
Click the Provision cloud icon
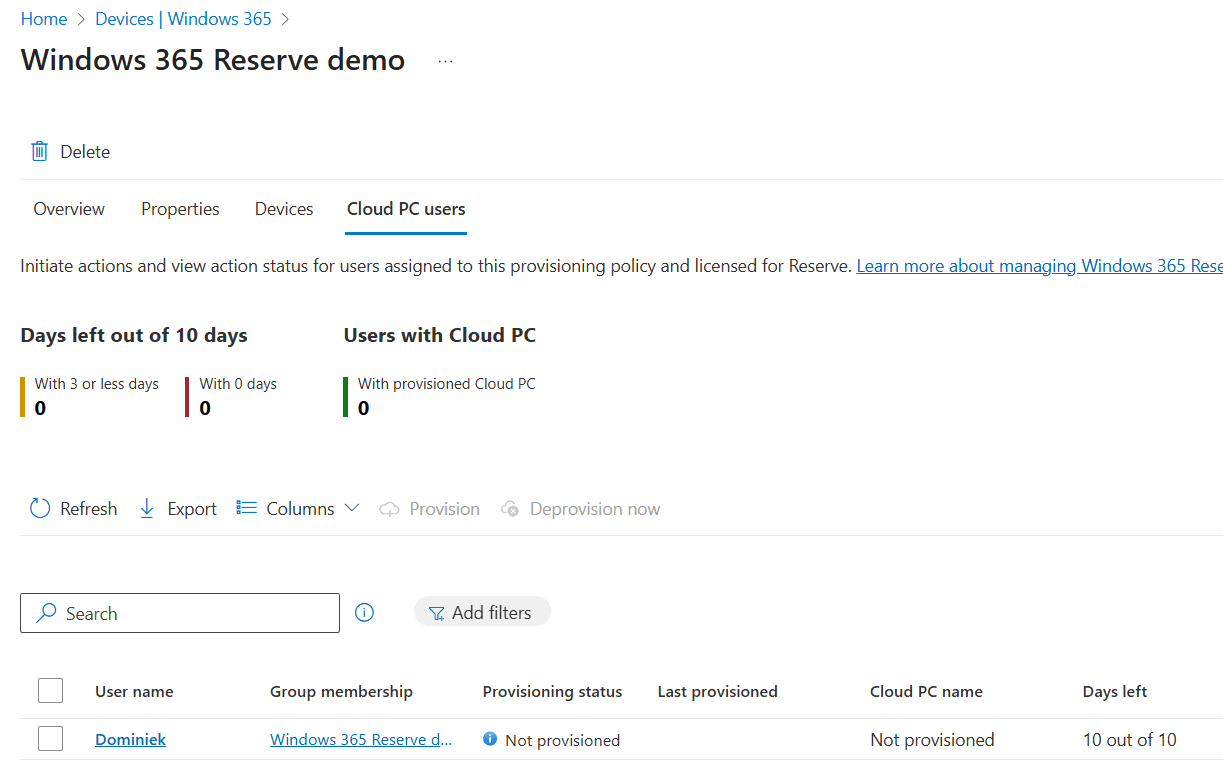coord(390,509)
